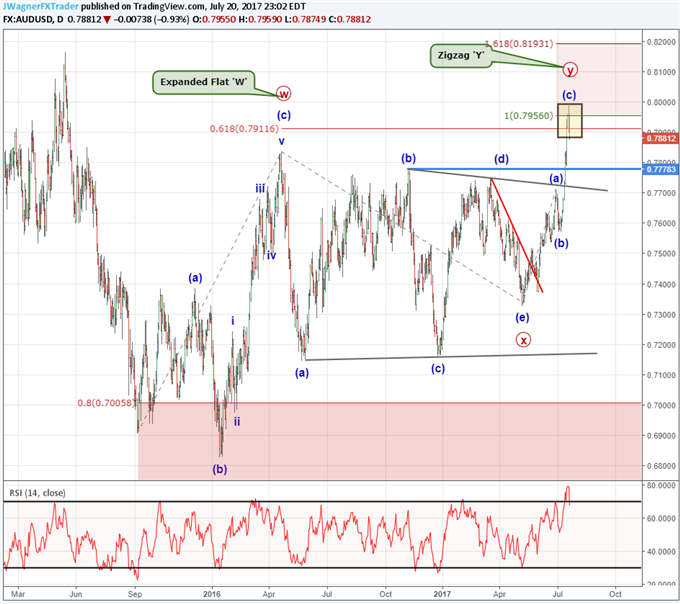Click the 0.618(0.79116) Fibonacci label
The height and width of the screenshot is (604, 680).
[244, 129]
